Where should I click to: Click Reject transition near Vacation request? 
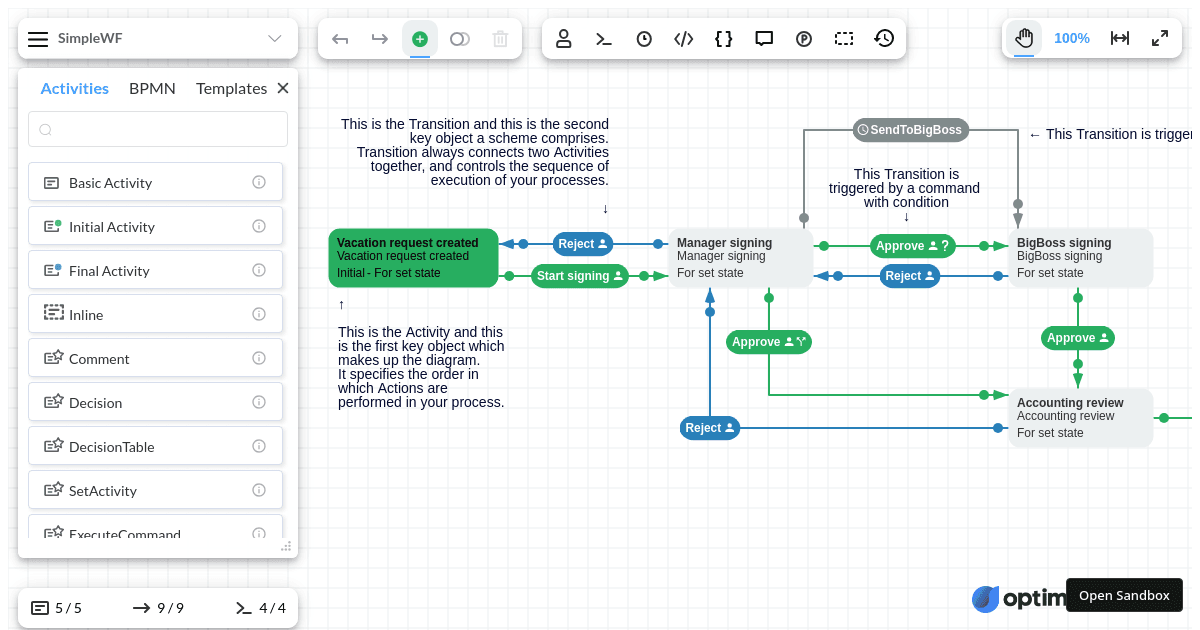point(582,244)
